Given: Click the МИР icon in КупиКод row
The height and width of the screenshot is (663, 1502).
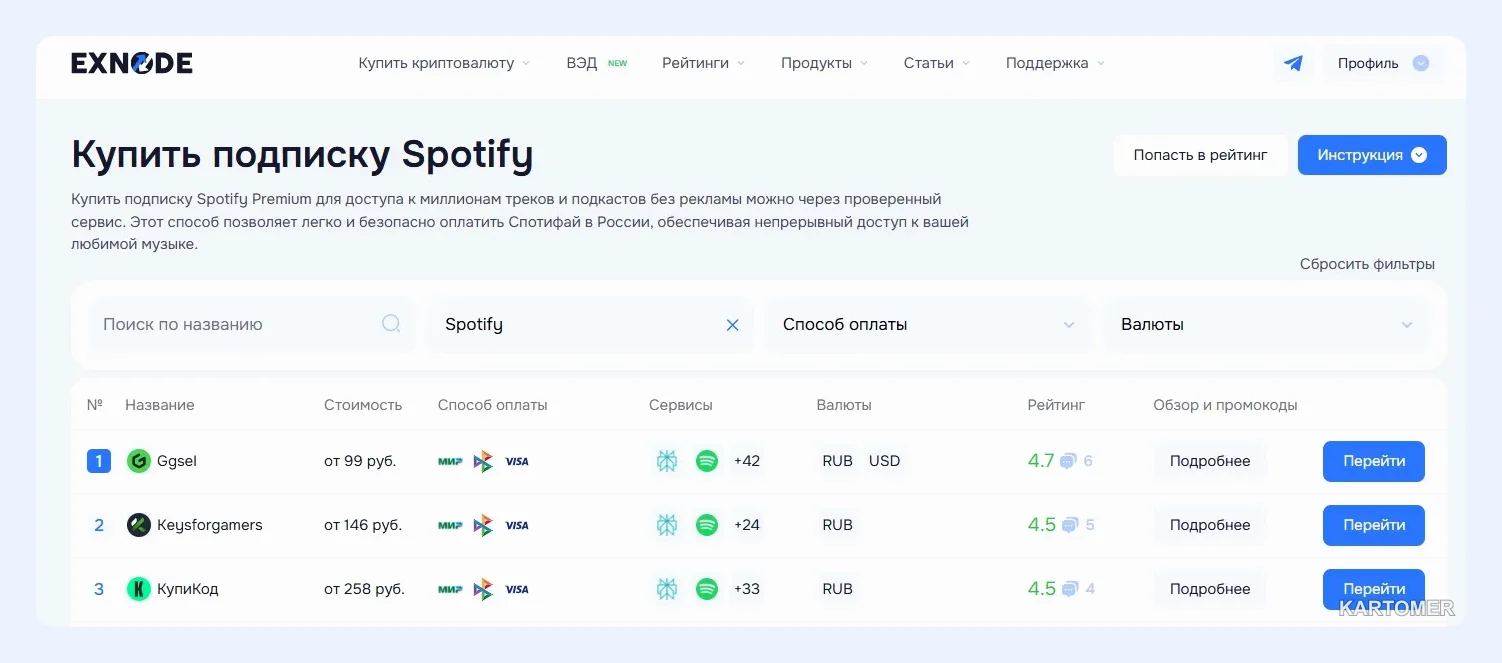Looking at the screenshot, I should coord(450,589).
